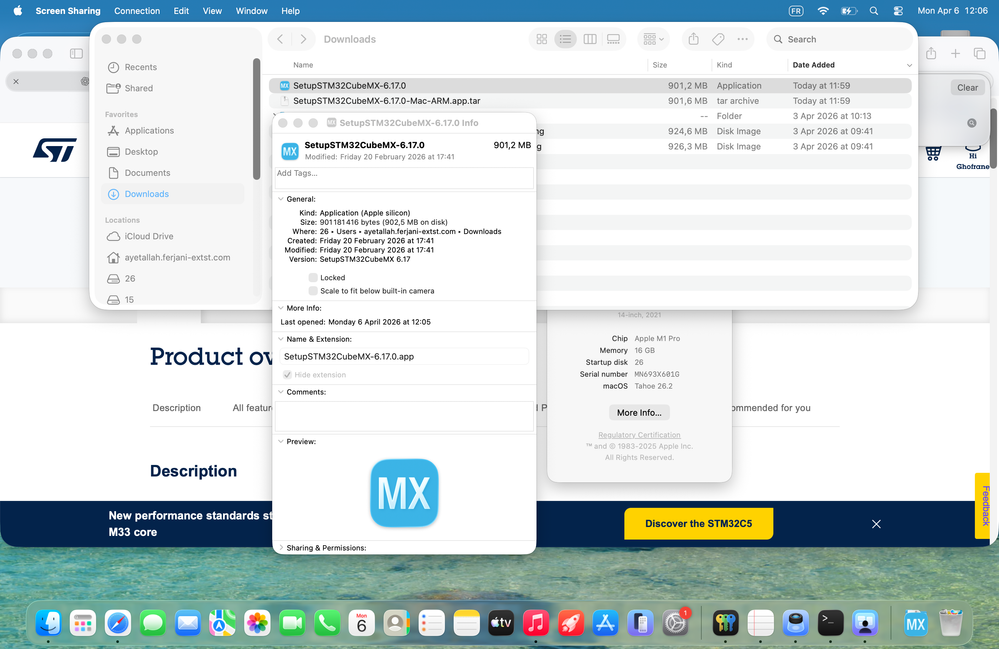Launch Safari from the Dock
This screenshot has width=999, height=649.
tap(118, 623)
